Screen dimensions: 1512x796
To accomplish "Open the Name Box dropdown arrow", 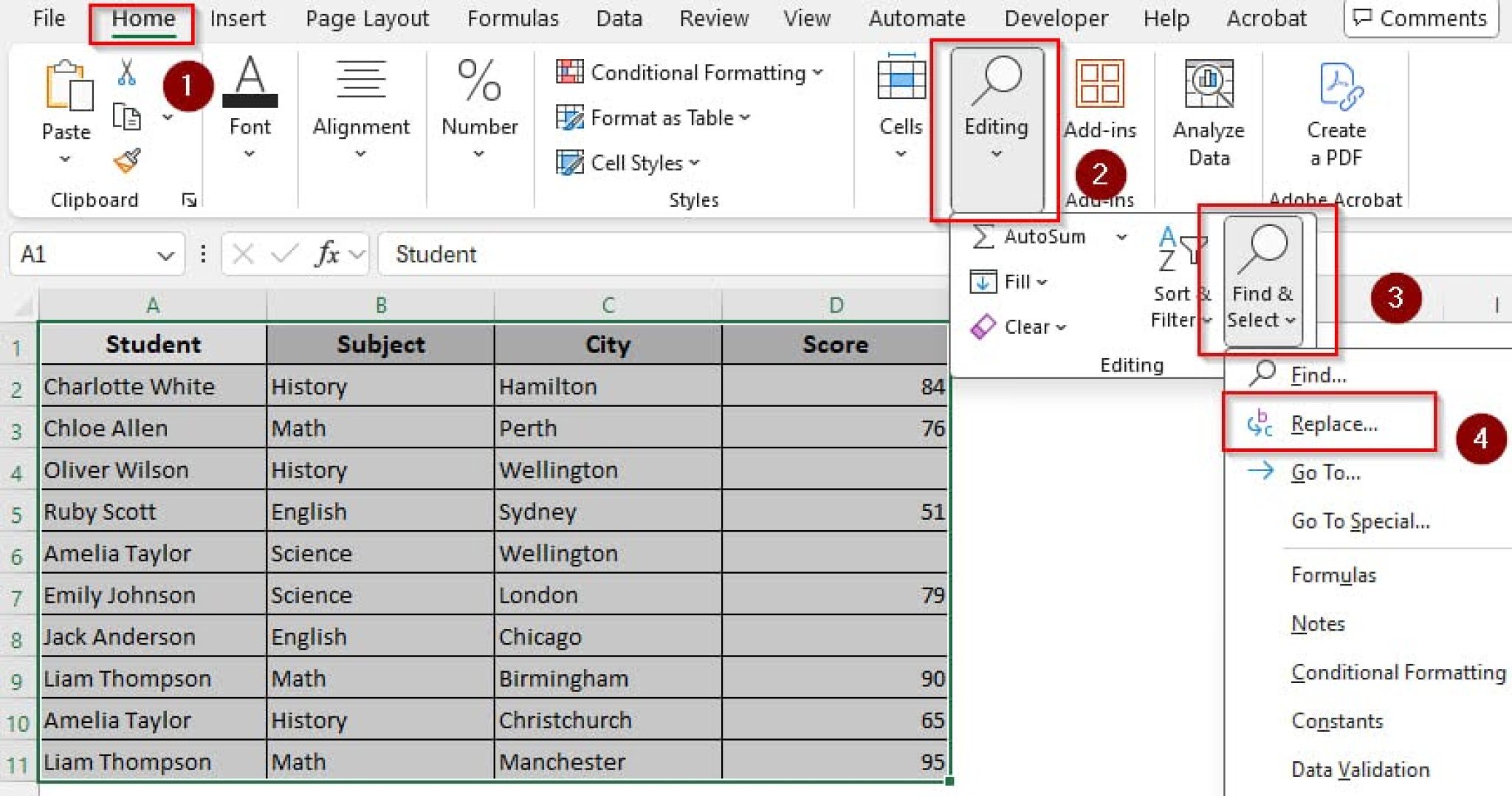I will (x=165, y=254).
